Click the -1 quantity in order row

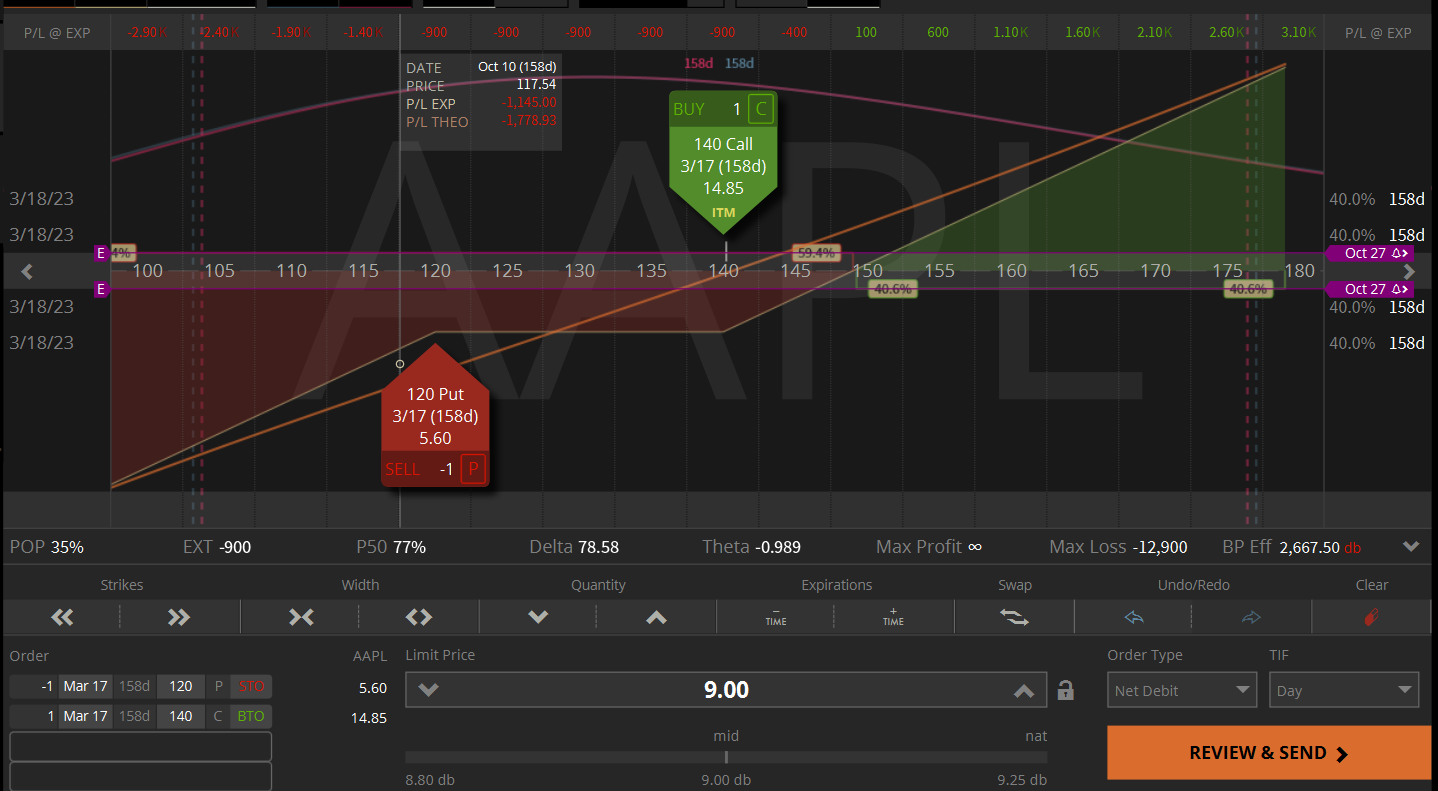(33, 687)
